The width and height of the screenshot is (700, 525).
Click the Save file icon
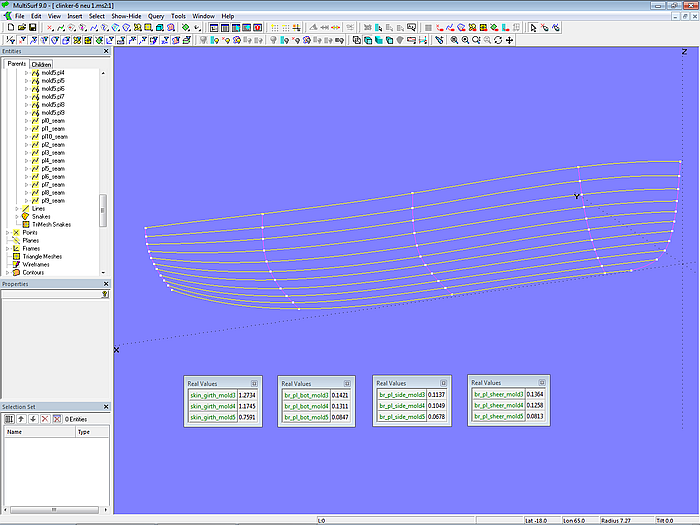(33, 28)
